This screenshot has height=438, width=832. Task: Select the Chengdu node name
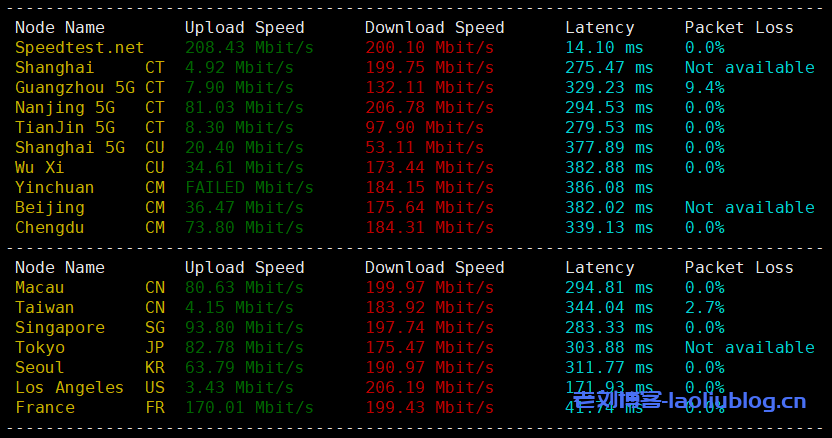click(49, 228)
